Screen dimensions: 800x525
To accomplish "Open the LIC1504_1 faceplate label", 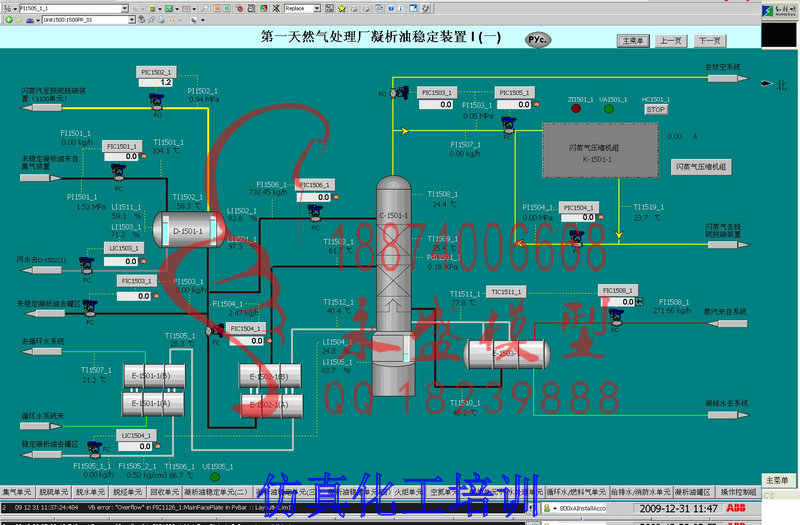I will 136,435.
